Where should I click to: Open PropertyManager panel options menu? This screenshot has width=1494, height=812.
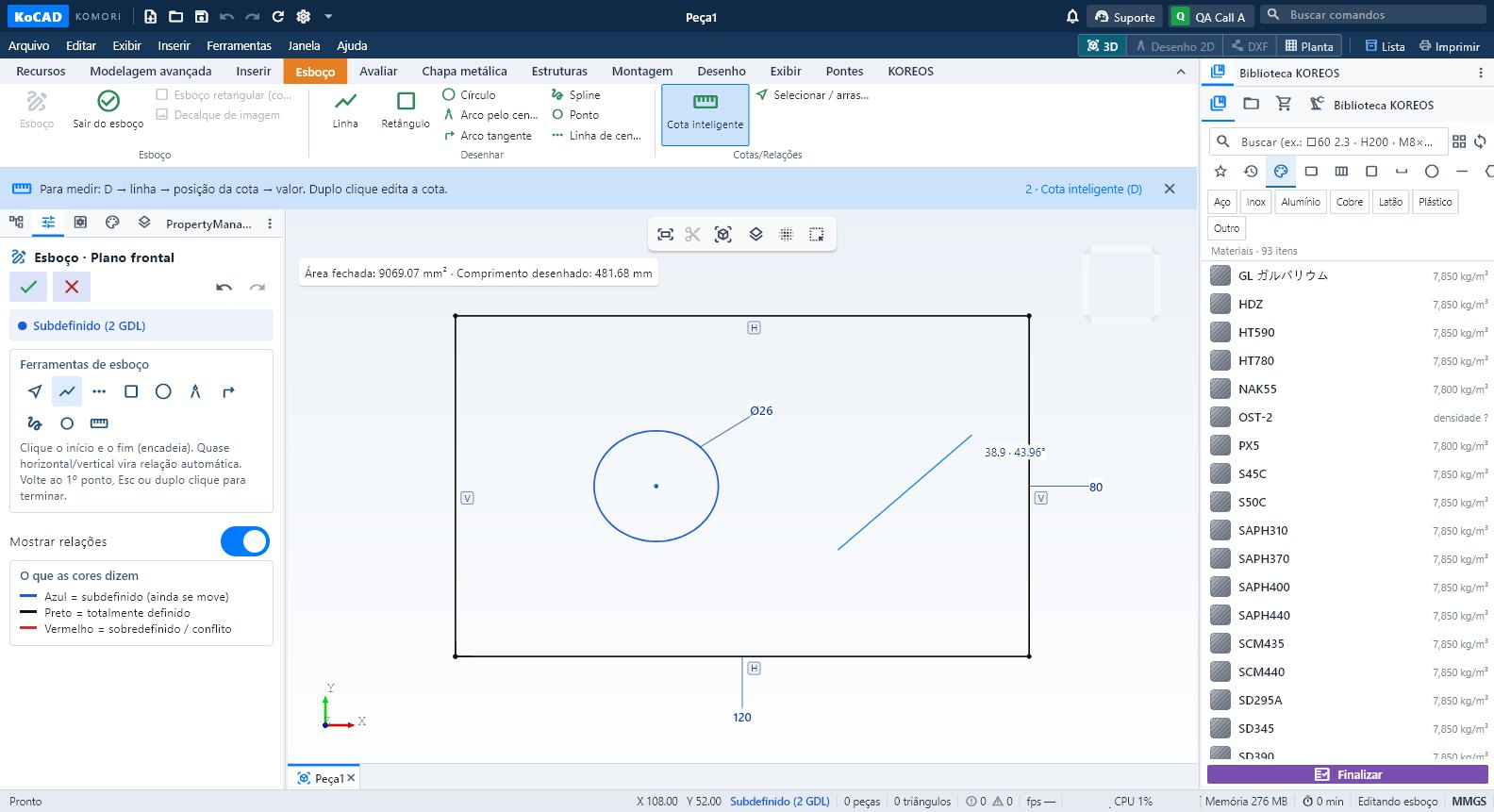tap(270, 224)
